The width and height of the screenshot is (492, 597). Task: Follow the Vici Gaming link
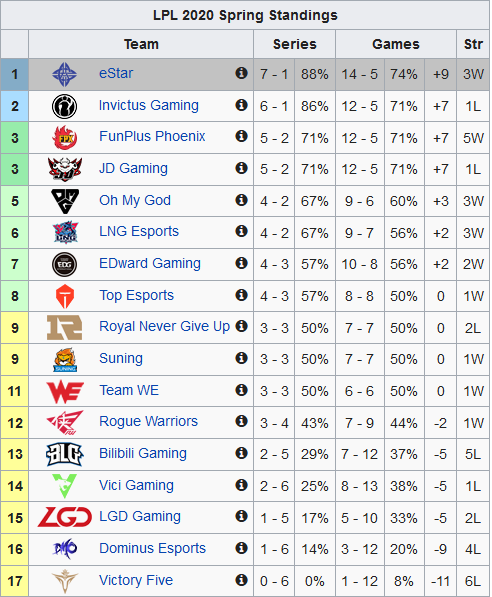[136, 485]
